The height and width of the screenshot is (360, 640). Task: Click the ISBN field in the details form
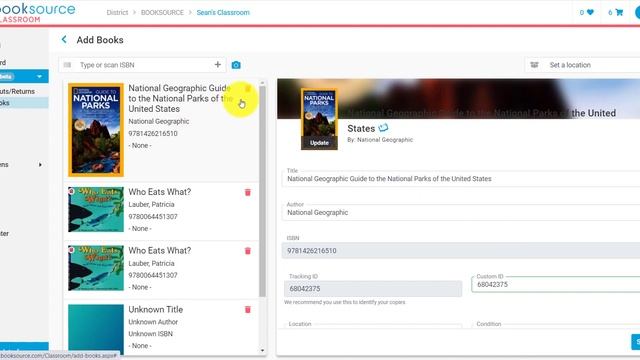461,251
